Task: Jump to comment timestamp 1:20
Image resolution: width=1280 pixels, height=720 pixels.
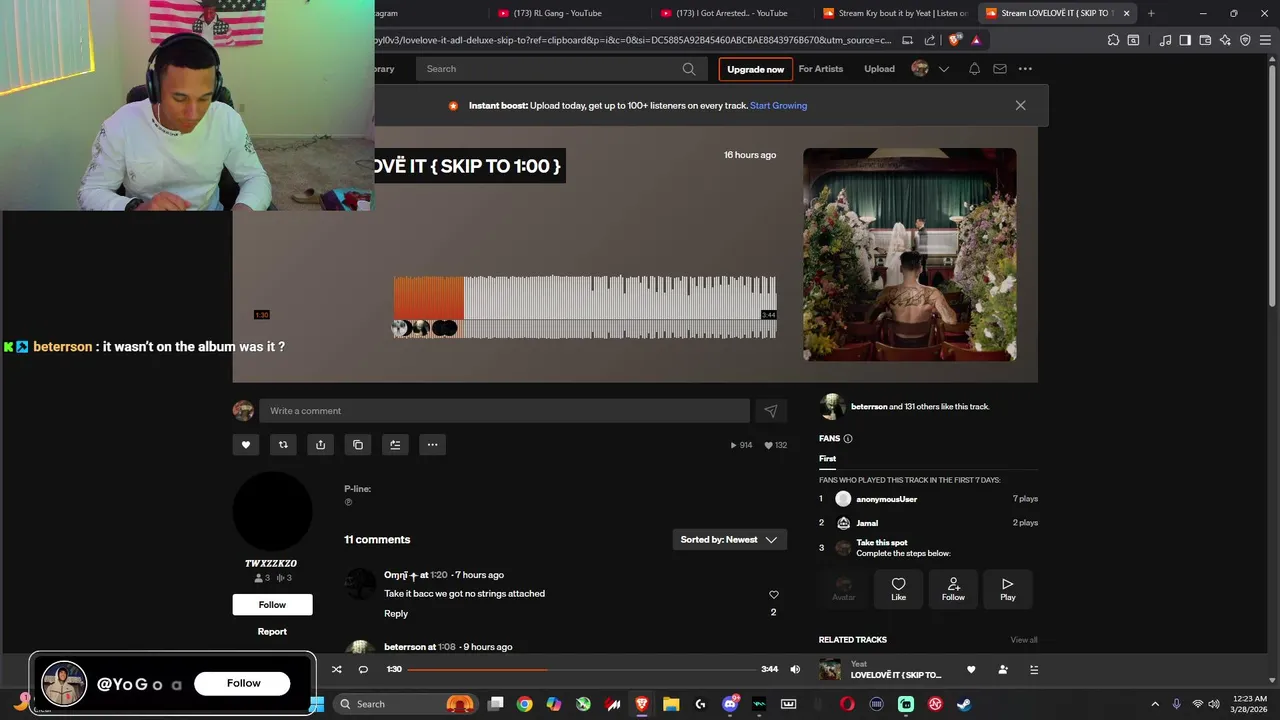Action: [438, 575]
